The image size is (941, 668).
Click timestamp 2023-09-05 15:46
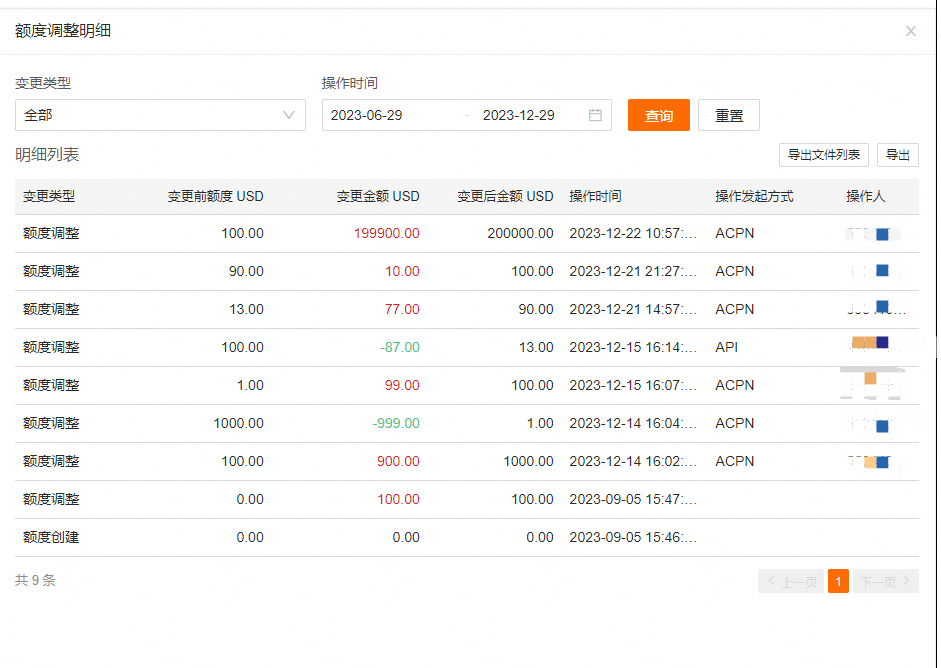(633, 537)
